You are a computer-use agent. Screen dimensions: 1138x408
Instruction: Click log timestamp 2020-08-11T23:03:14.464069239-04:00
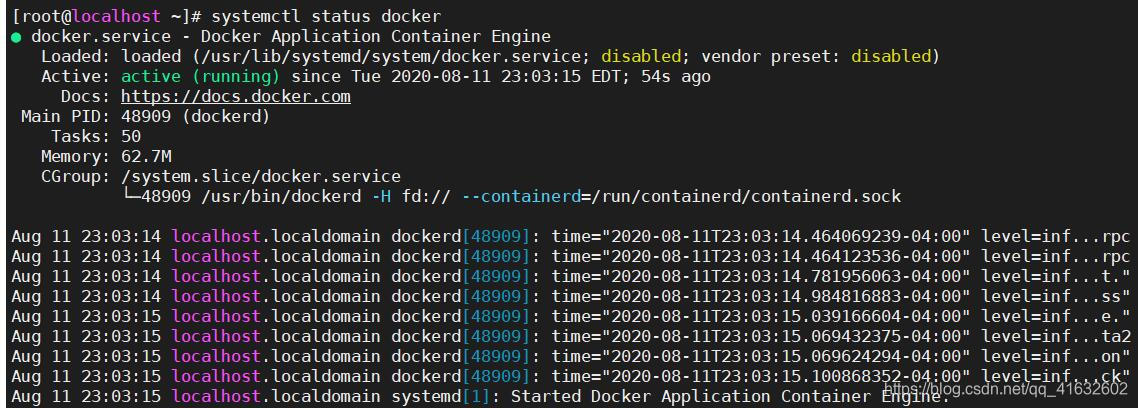point(785,237)
